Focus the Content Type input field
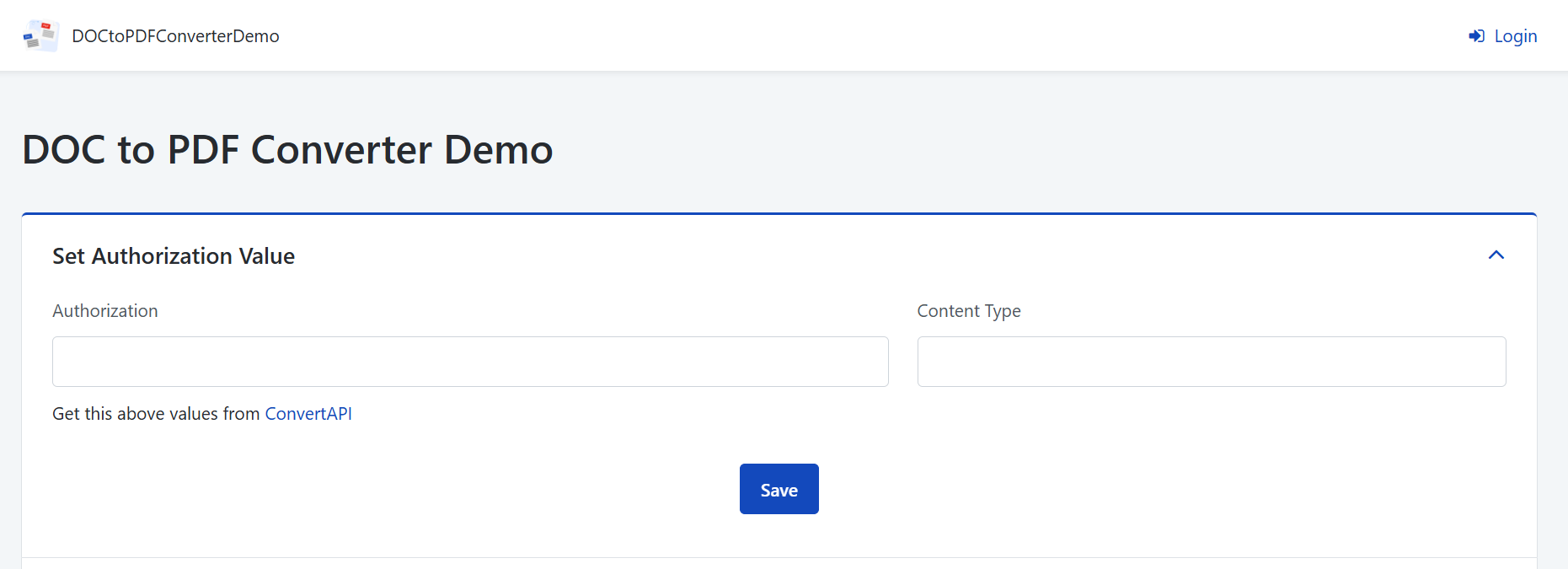The width and height of the screenshot is (1568, 569). pyautogui.click(x=1211, y=362)
